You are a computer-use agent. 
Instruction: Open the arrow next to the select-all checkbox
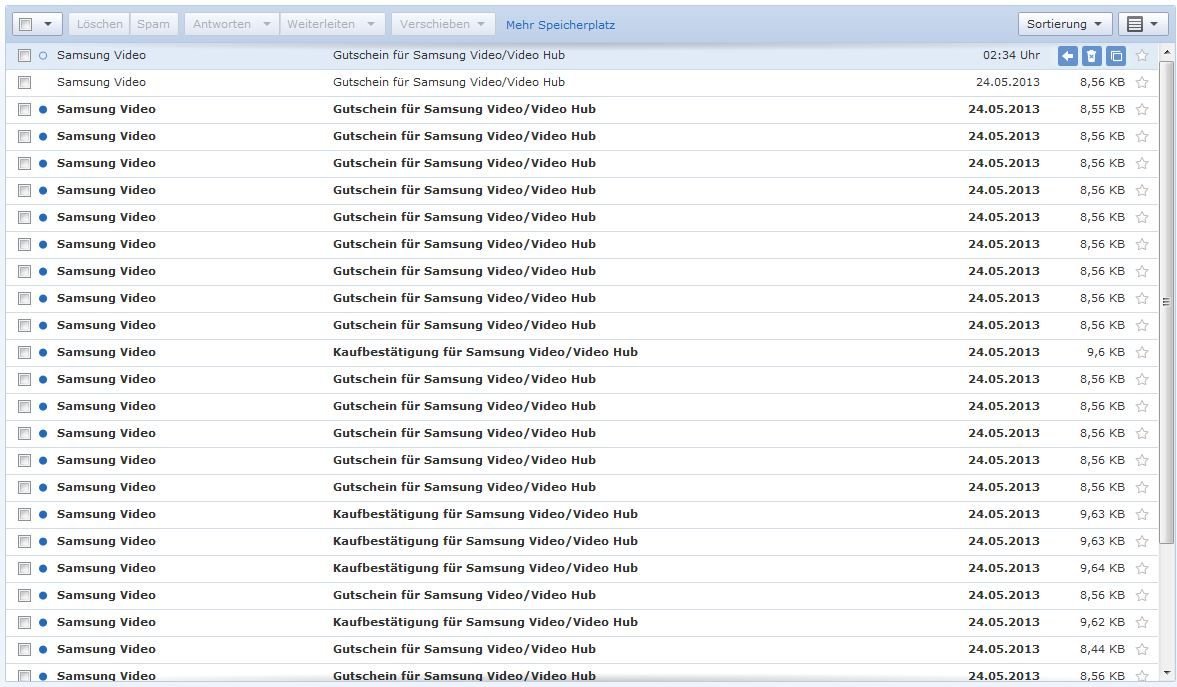pyautogui.click(x=48, y=25)
